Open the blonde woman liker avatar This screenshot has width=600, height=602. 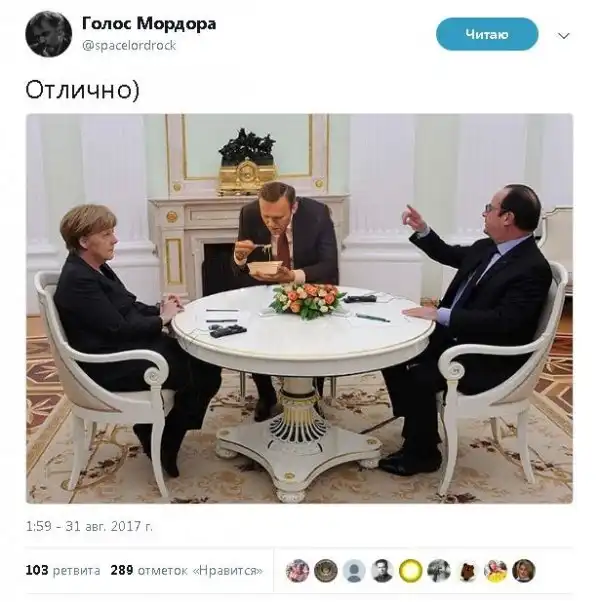pos(524,571)
